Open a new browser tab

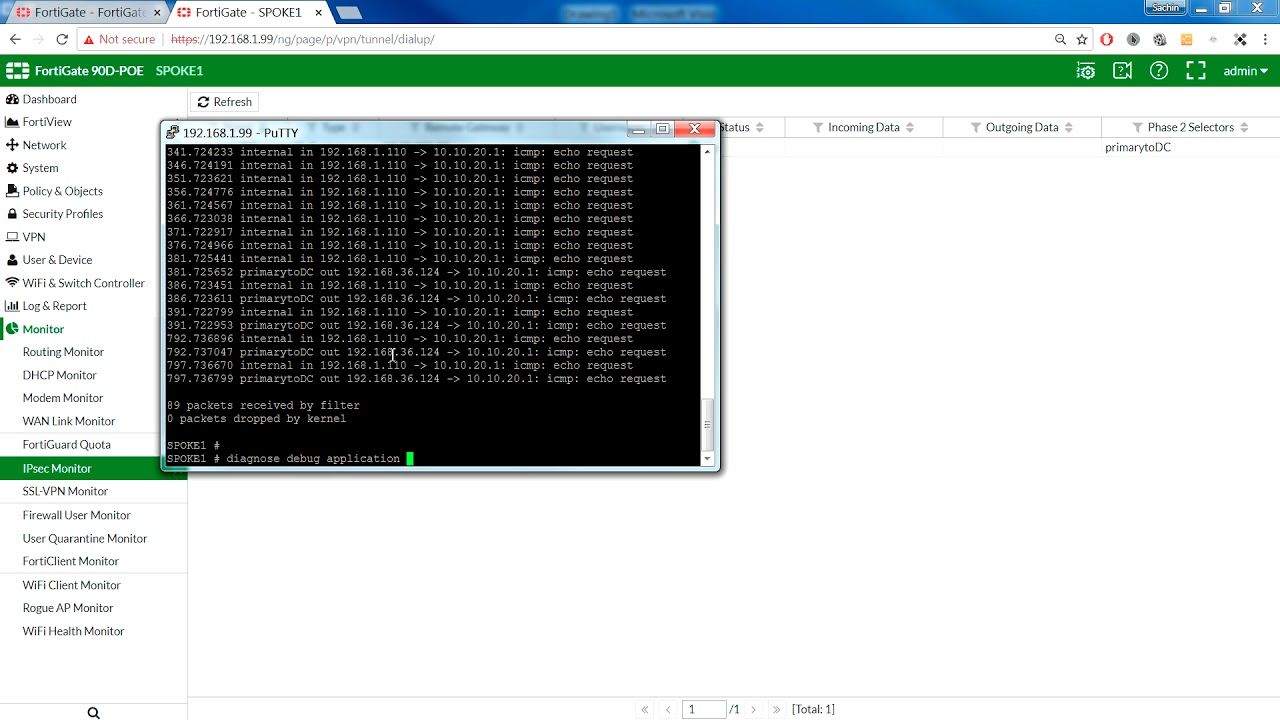coord(349,13)
